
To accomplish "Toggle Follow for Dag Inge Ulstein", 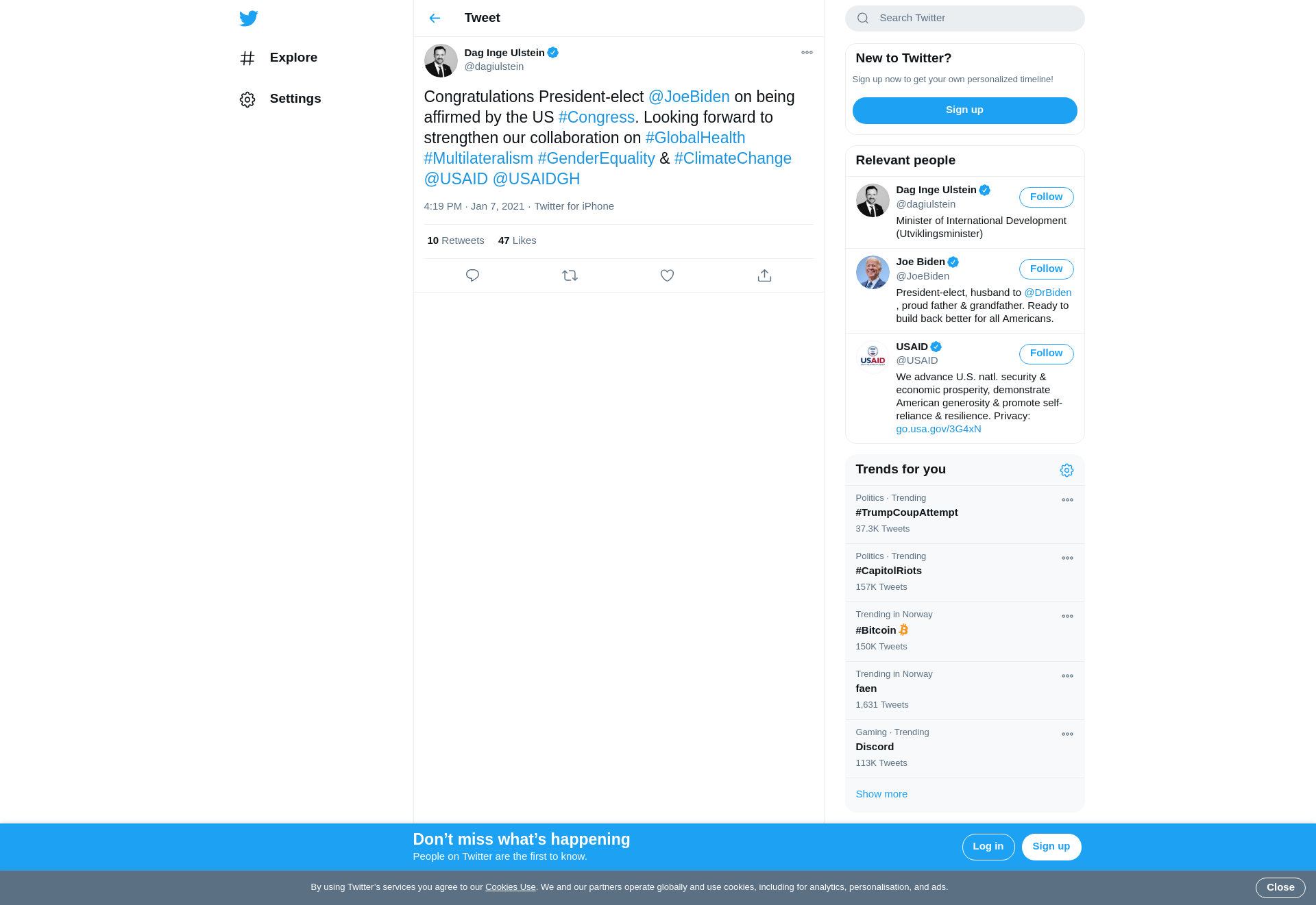I will point(1046,197).
